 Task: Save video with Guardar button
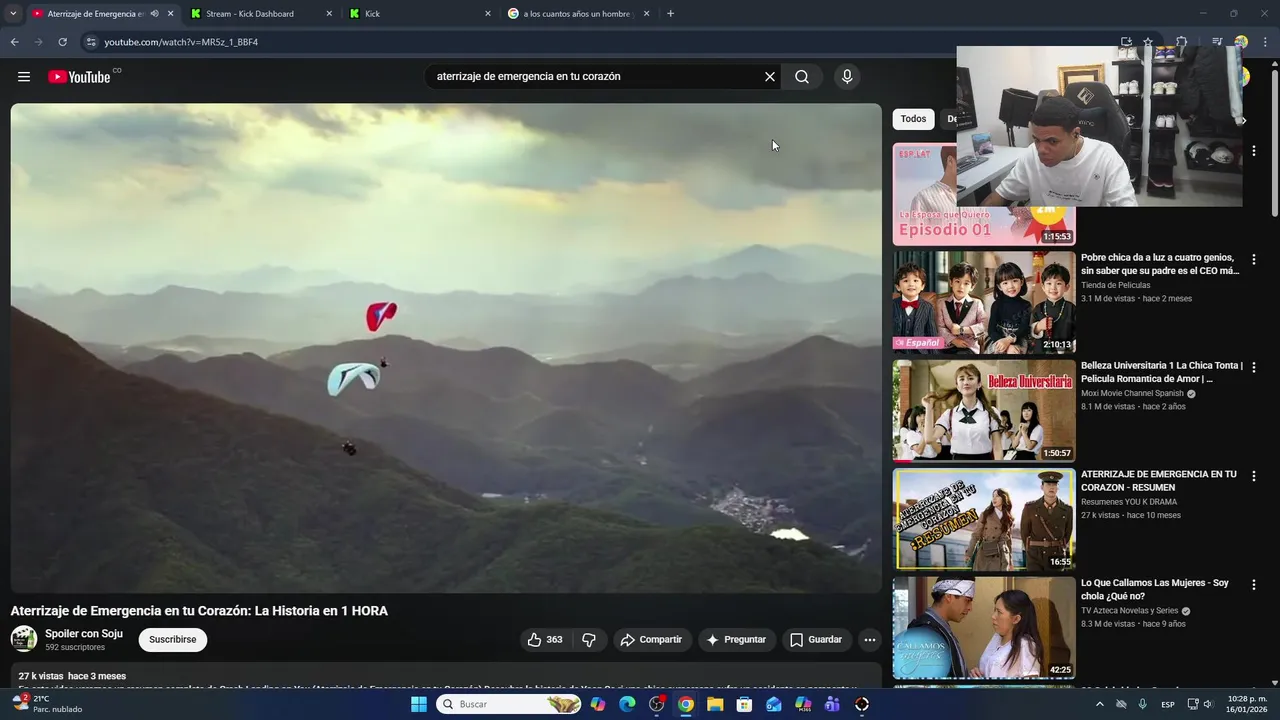point(816,640)
